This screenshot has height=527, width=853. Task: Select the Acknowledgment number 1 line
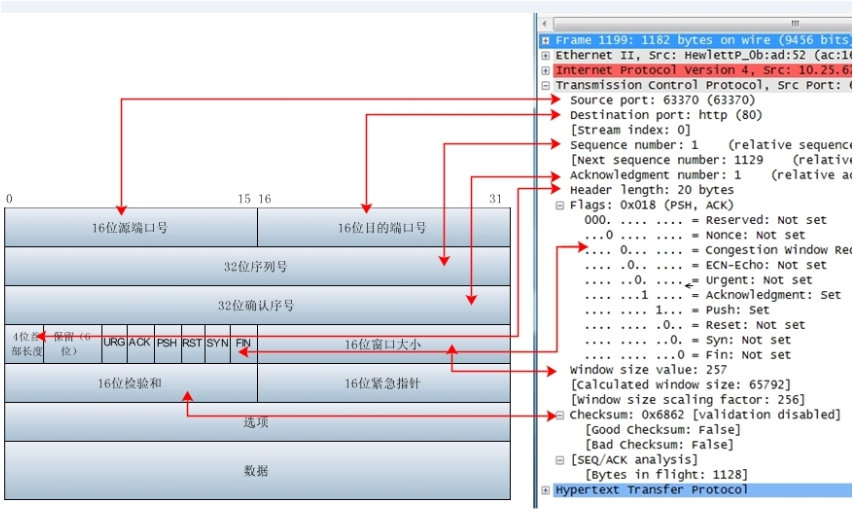[710, 175]
